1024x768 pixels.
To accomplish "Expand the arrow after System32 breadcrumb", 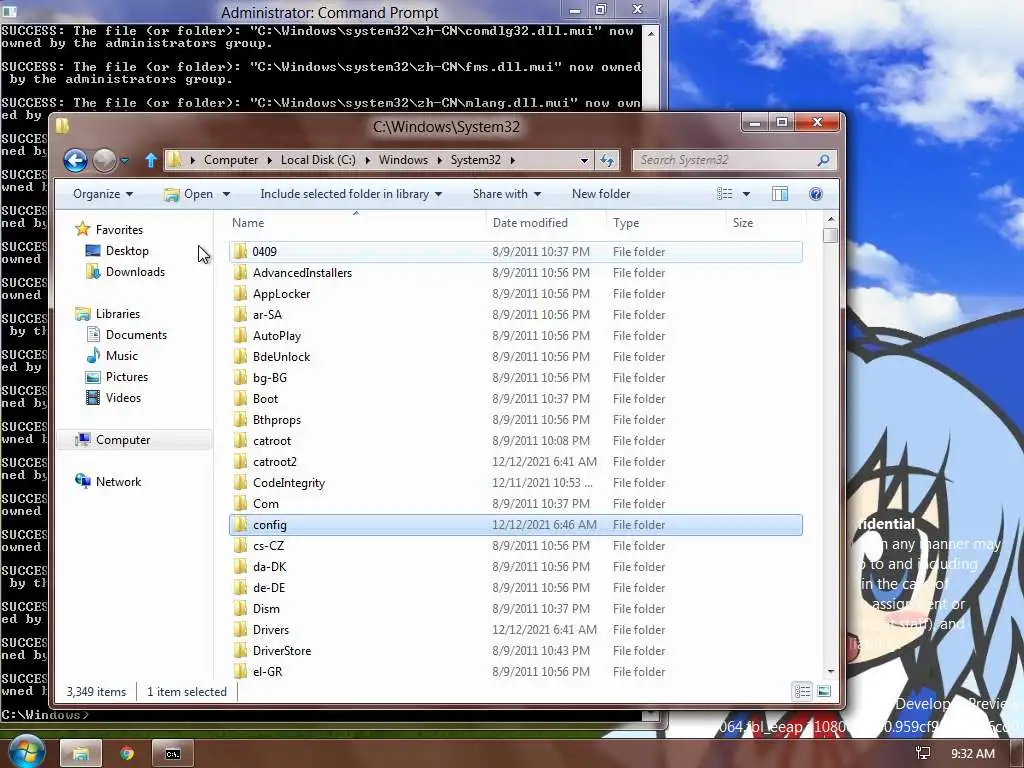I will (513, 160).
